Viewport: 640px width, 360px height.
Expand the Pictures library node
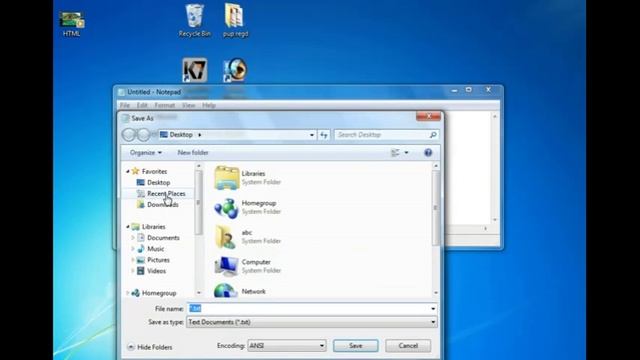click(x=133, y=260)
